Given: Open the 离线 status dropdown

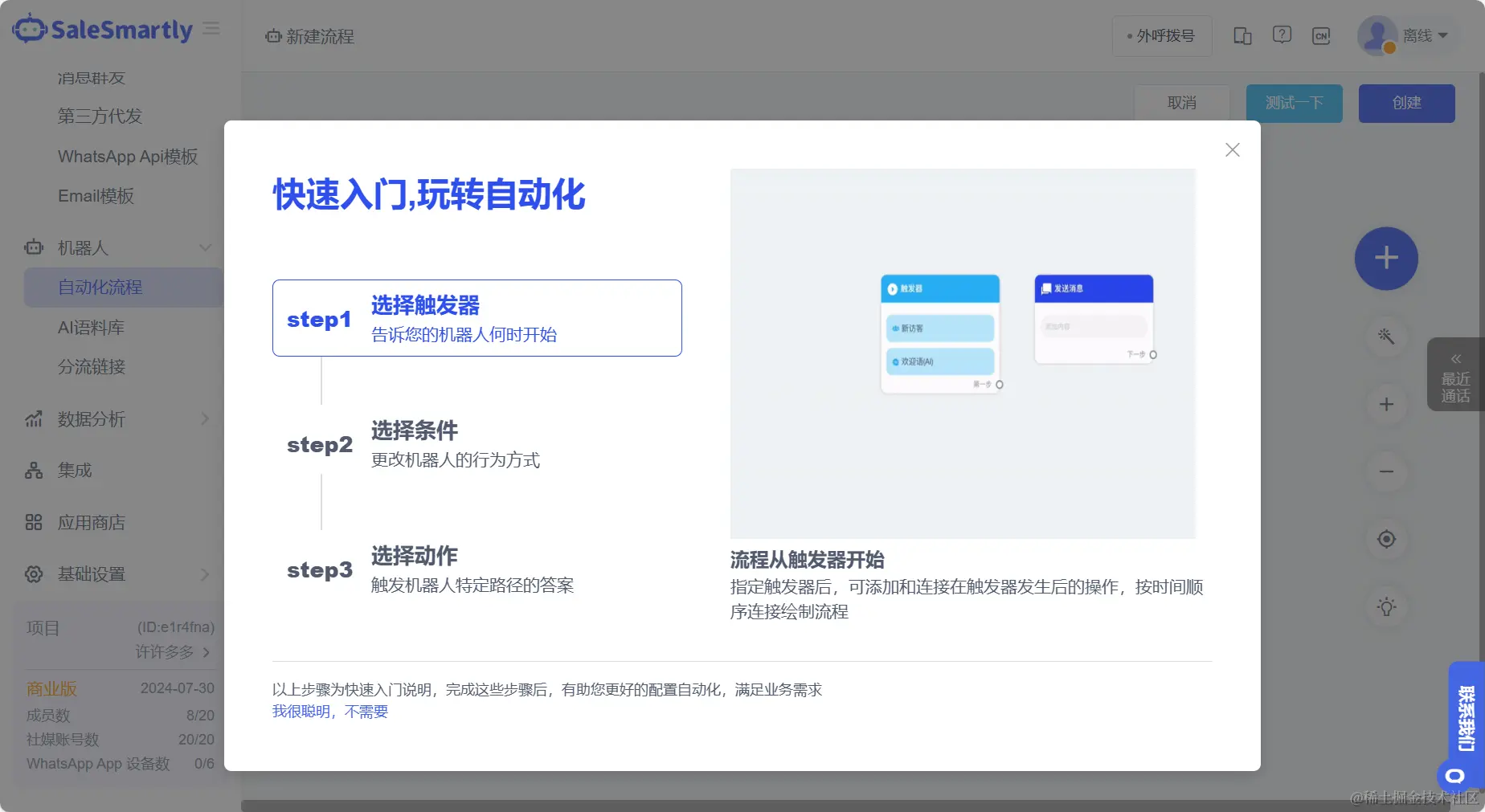Looking at the screenshot, I should click(1426, 35).
